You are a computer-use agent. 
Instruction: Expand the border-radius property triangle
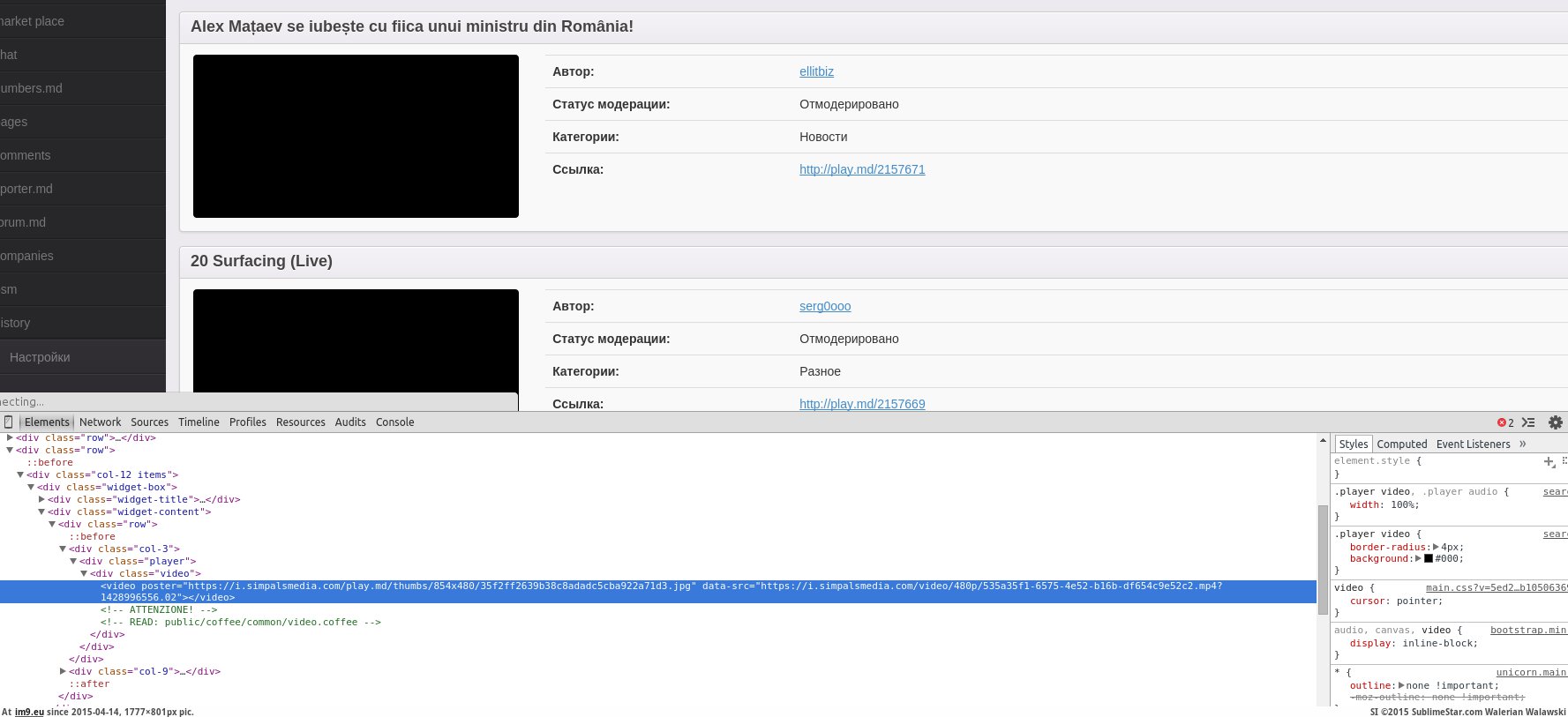(1436, 547)
